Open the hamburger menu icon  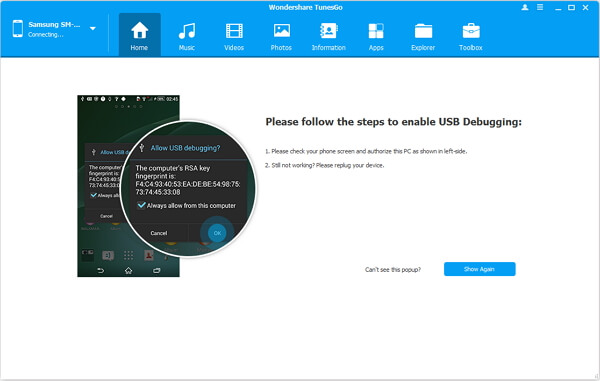(540, 7)
